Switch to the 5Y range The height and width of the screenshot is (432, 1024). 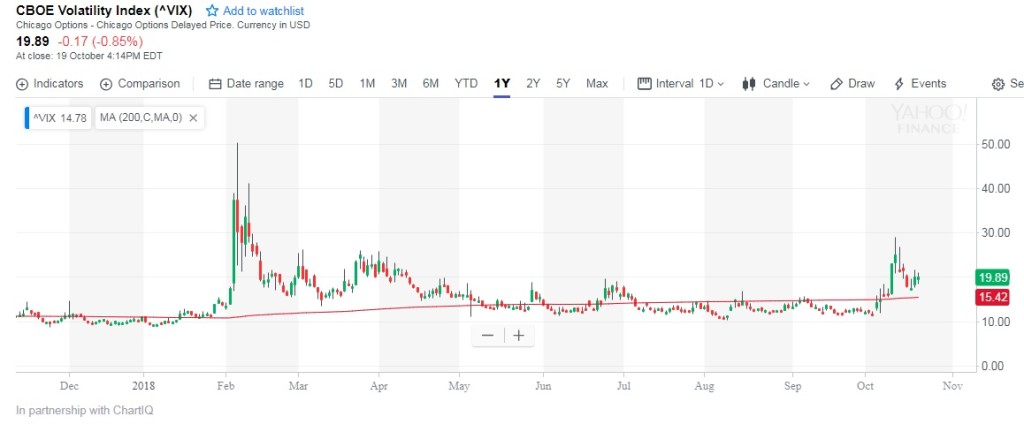(563, 84)
